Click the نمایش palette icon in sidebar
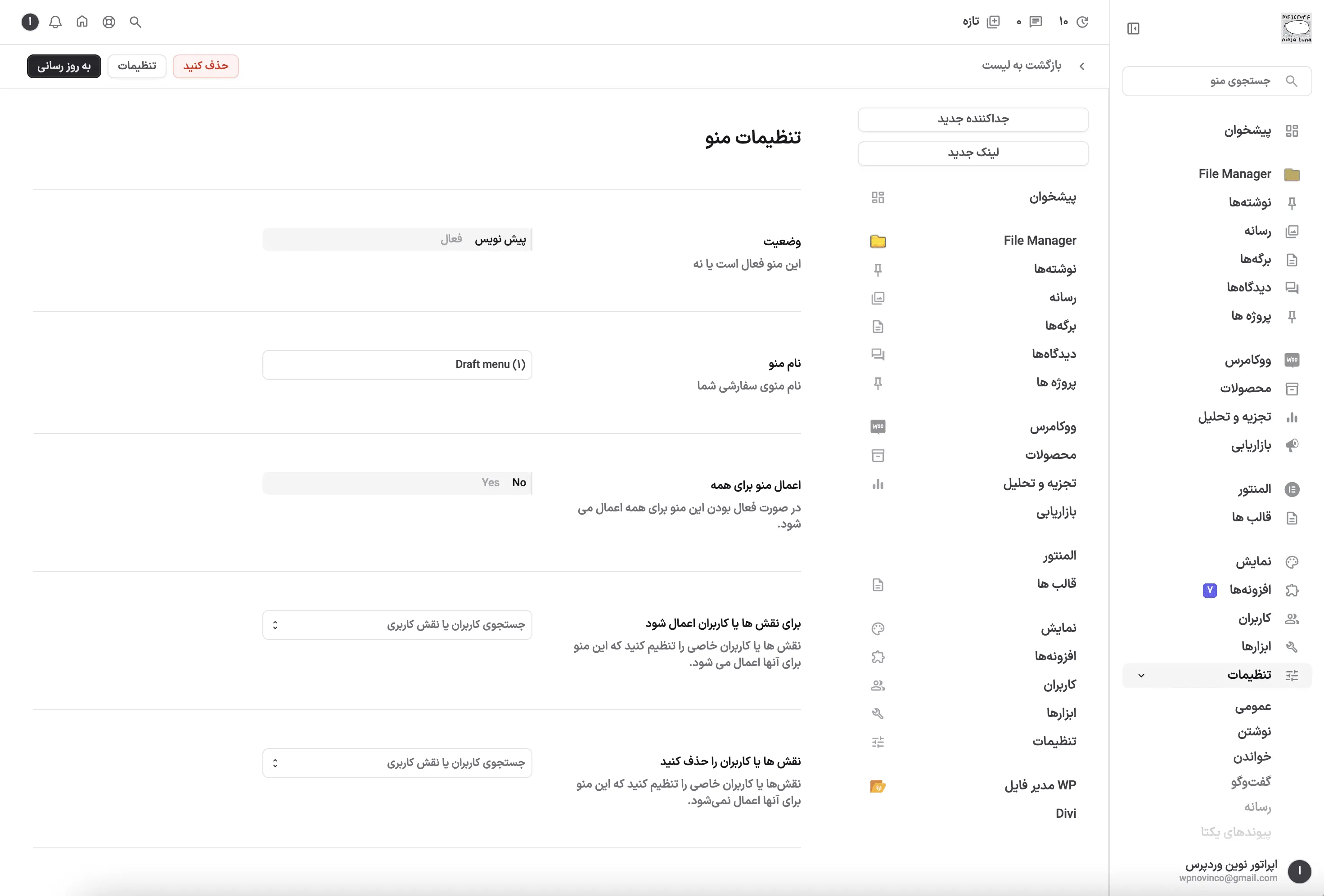The height and width of the screenshot is (896, 1324). 1292,562
